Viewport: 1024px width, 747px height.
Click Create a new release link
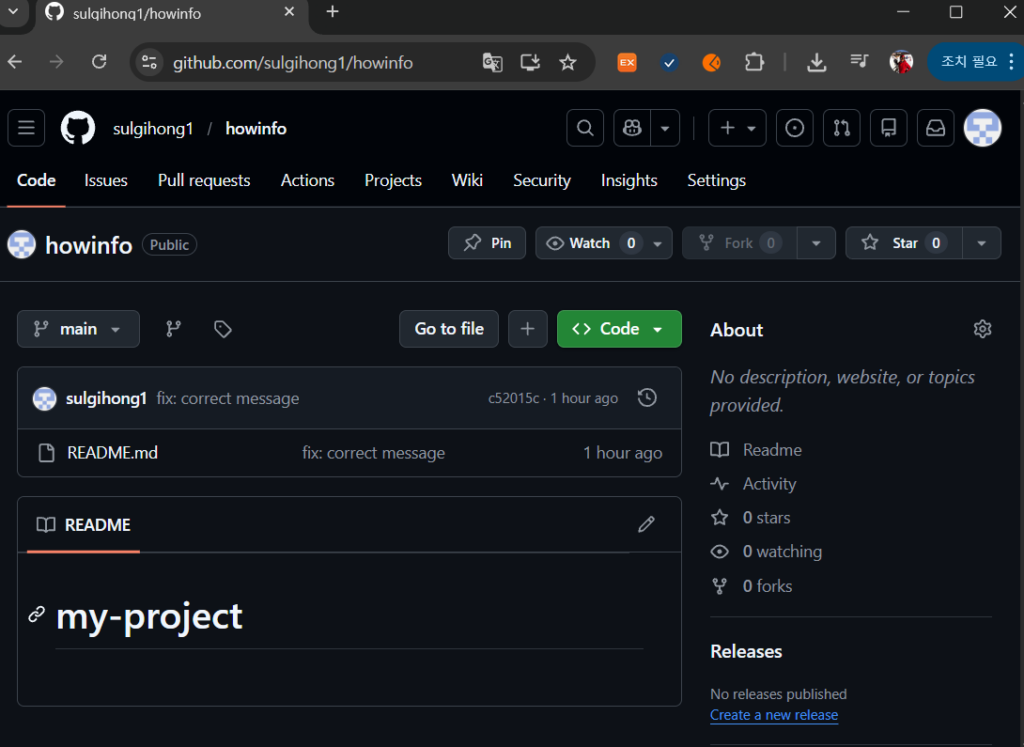(774, 715)
